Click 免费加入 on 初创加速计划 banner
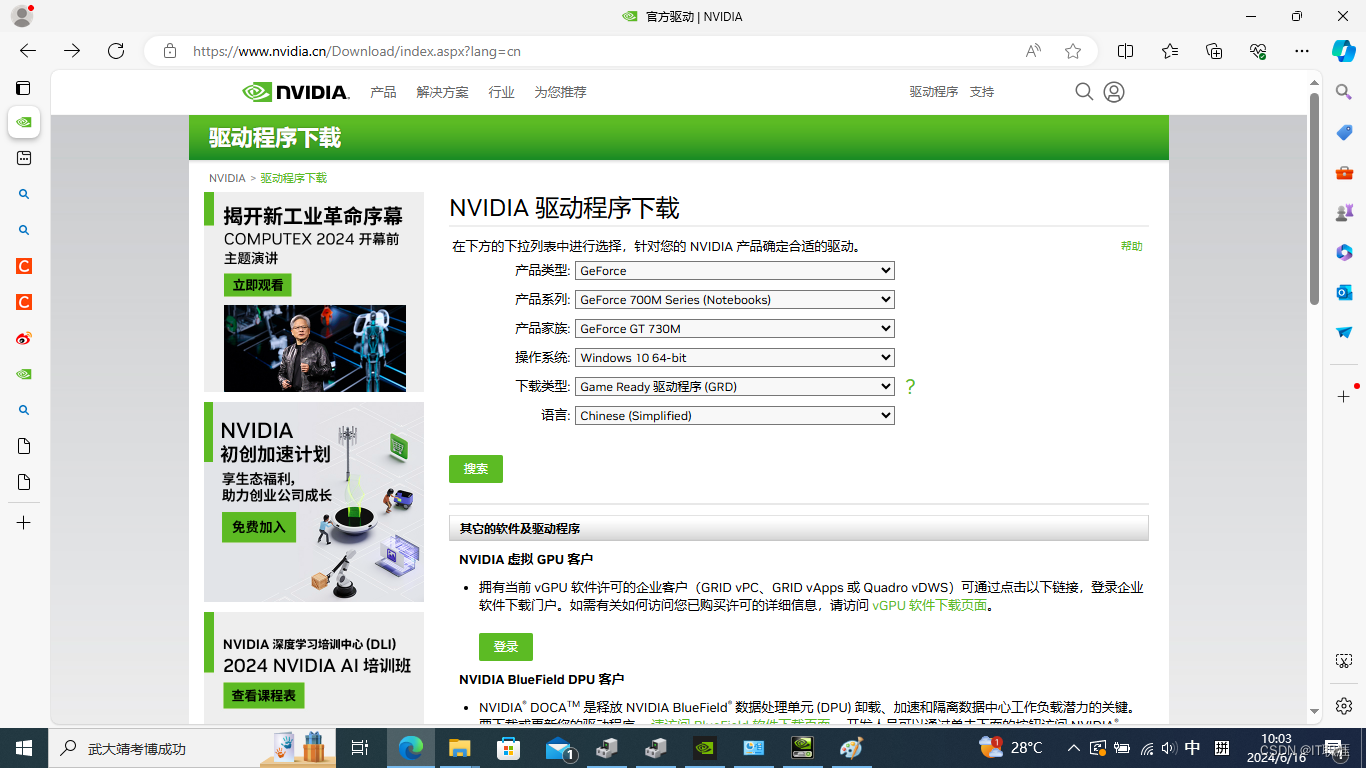 point(259,527)
